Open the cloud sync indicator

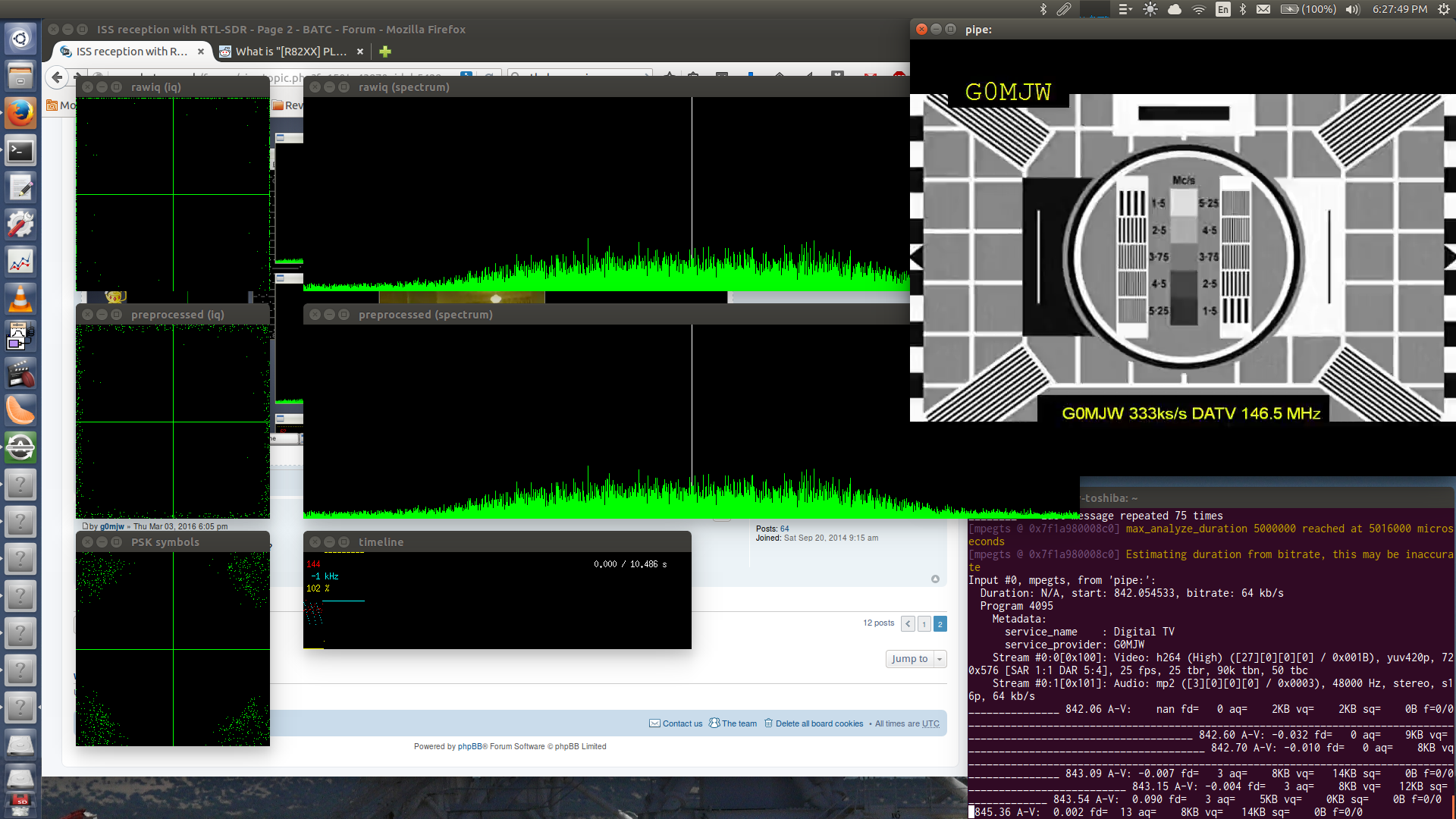(x=1174, y=9)
